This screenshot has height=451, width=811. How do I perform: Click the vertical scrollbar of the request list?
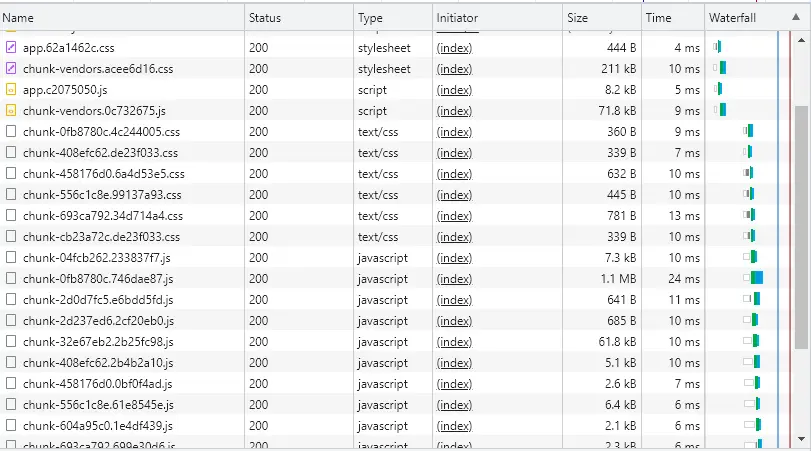[x=801, y=200]
